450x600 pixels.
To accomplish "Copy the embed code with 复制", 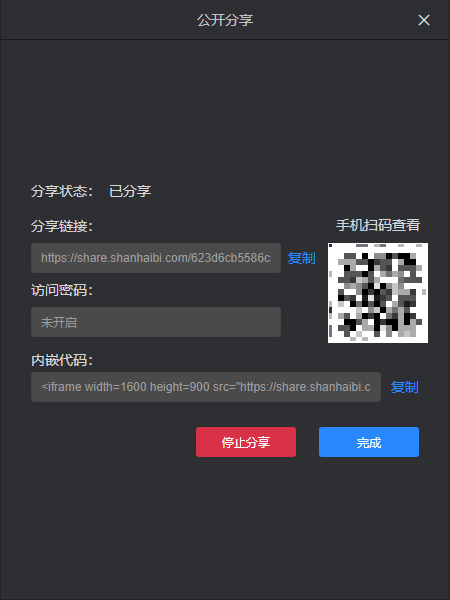I will point(404,387).
